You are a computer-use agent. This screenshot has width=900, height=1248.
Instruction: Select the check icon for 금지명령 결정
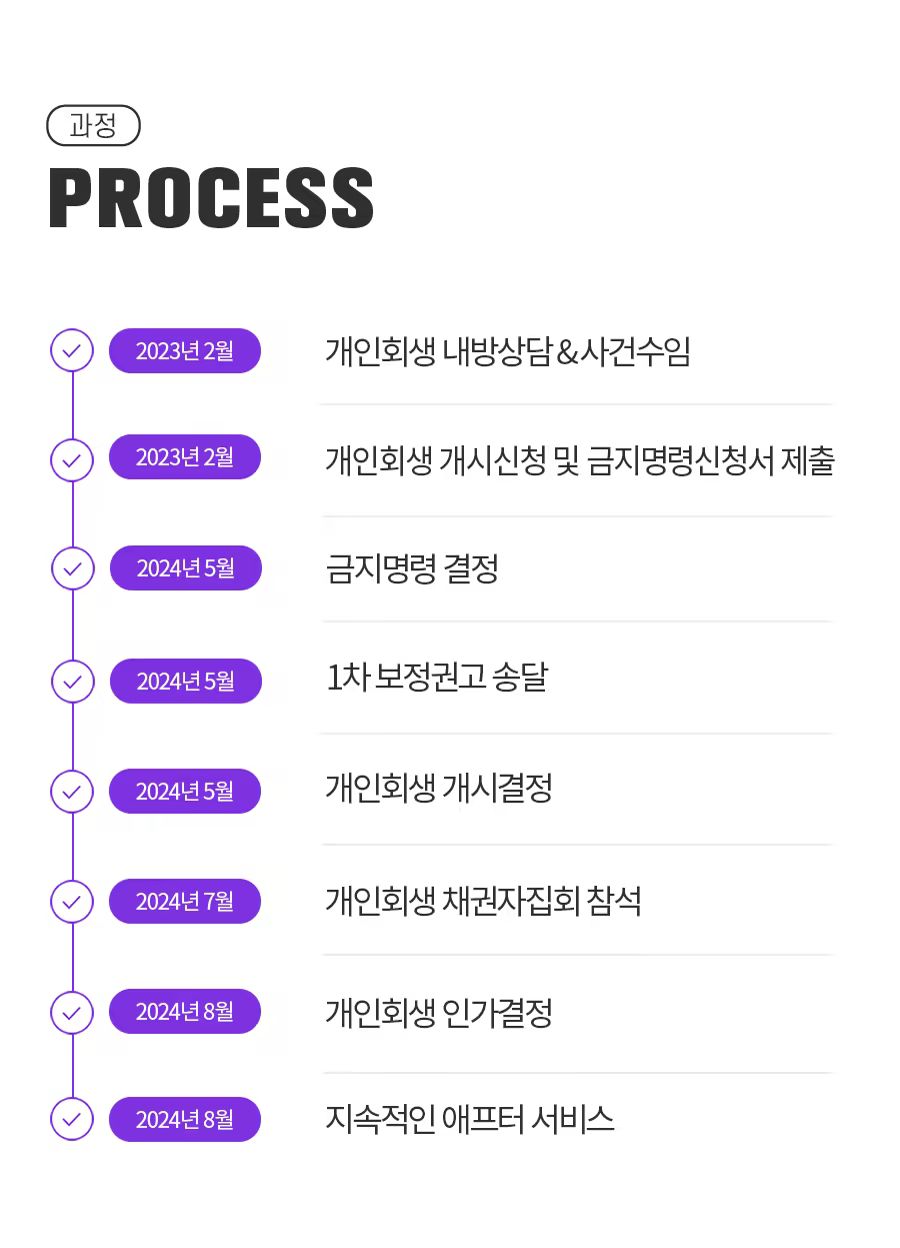pos(72,568)
